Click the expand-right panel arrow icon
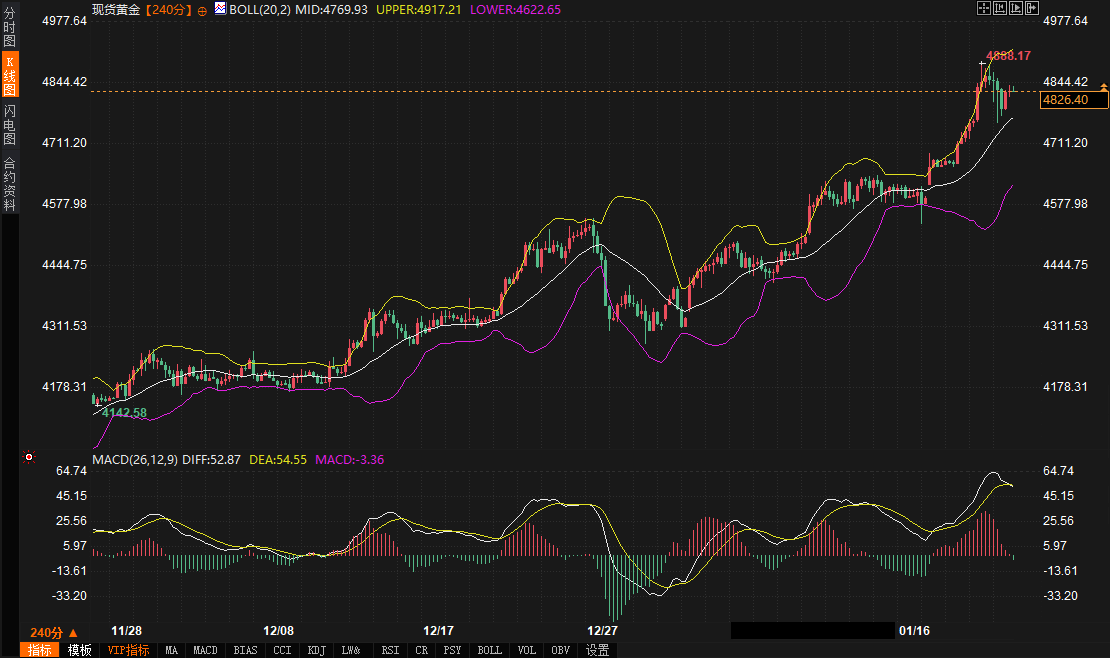This screenshot has width=1110, height=658. (x=1031, y=8)
